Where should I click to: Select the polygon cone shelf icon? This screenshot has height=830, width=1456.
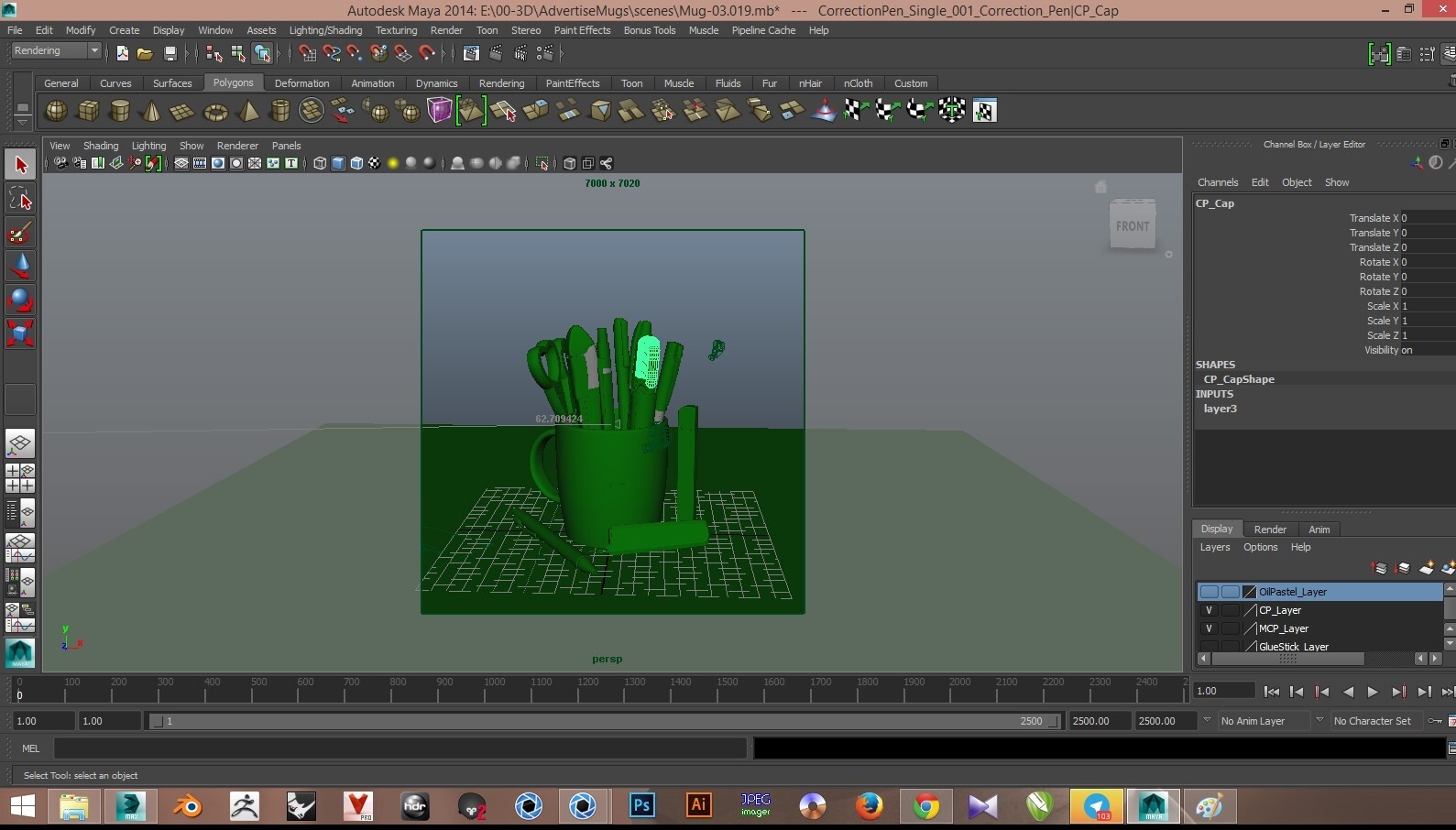151,111
